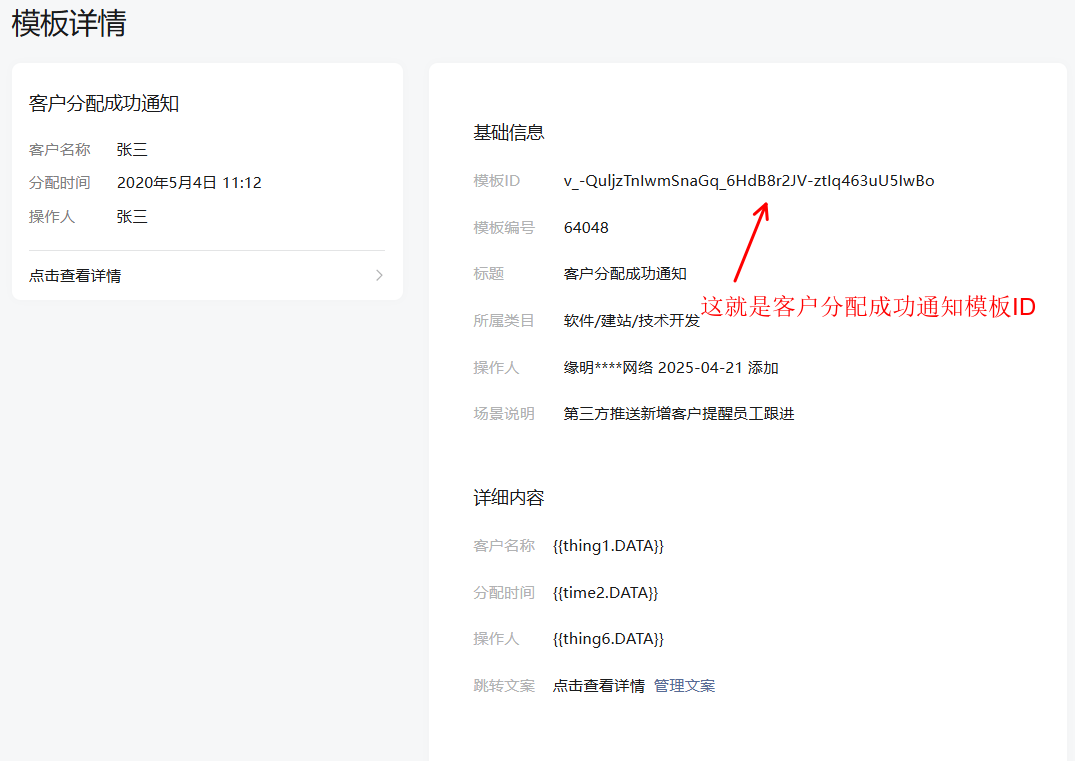The height and width of the screenshot is (761, 1075).
Task: Click the 跳转文案 field label
Action: click(504, 686)
